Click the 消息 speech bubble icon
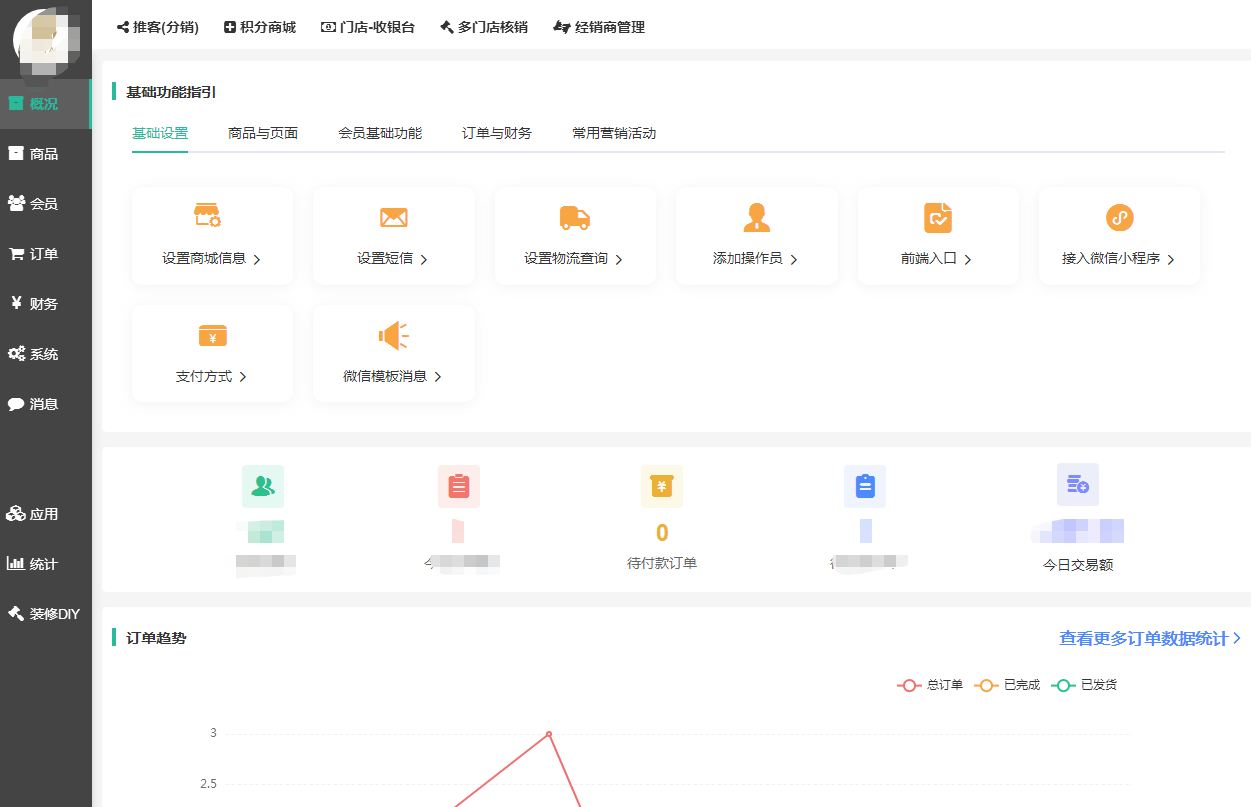 (16, 404)
